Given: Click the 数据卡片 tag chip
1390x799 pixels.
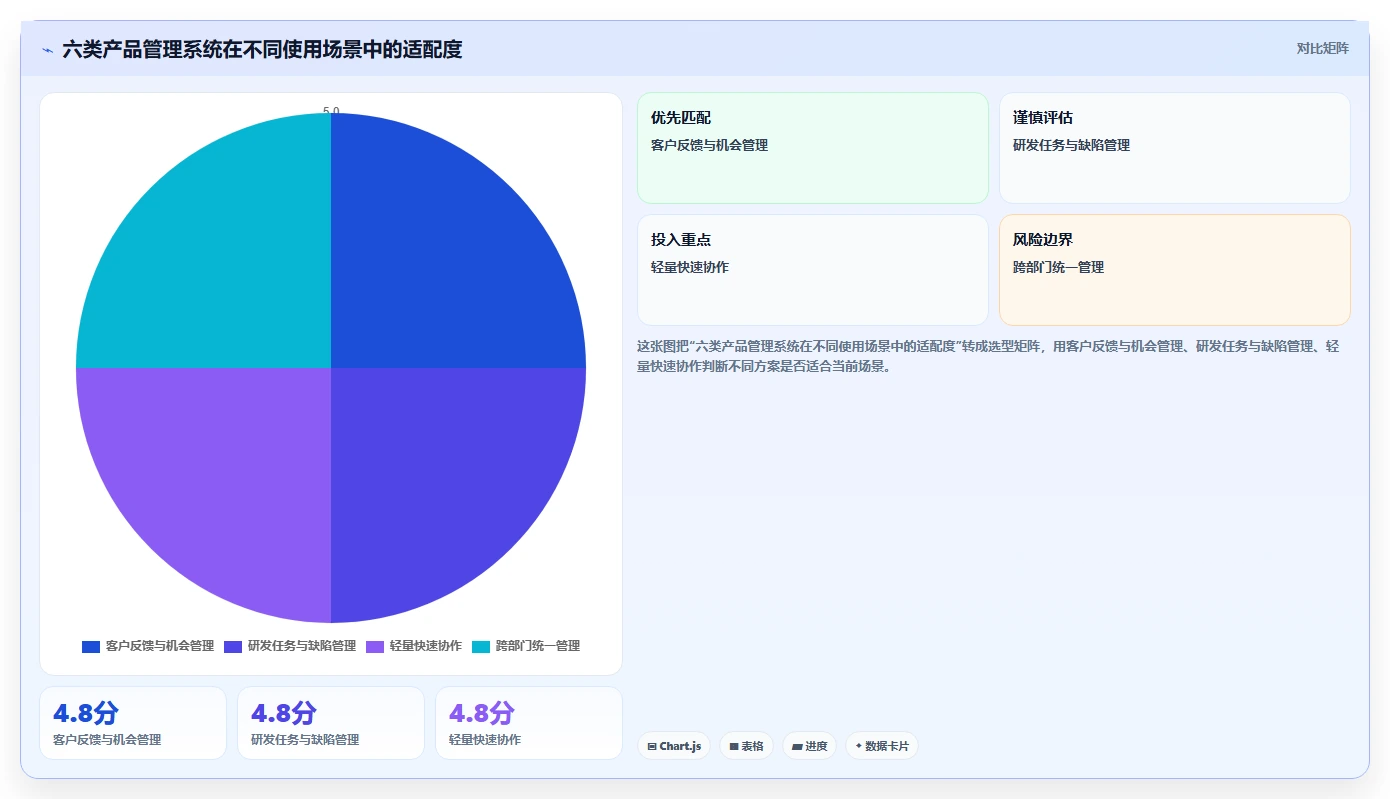Looking at the screenshot, I should coord(882,746).
